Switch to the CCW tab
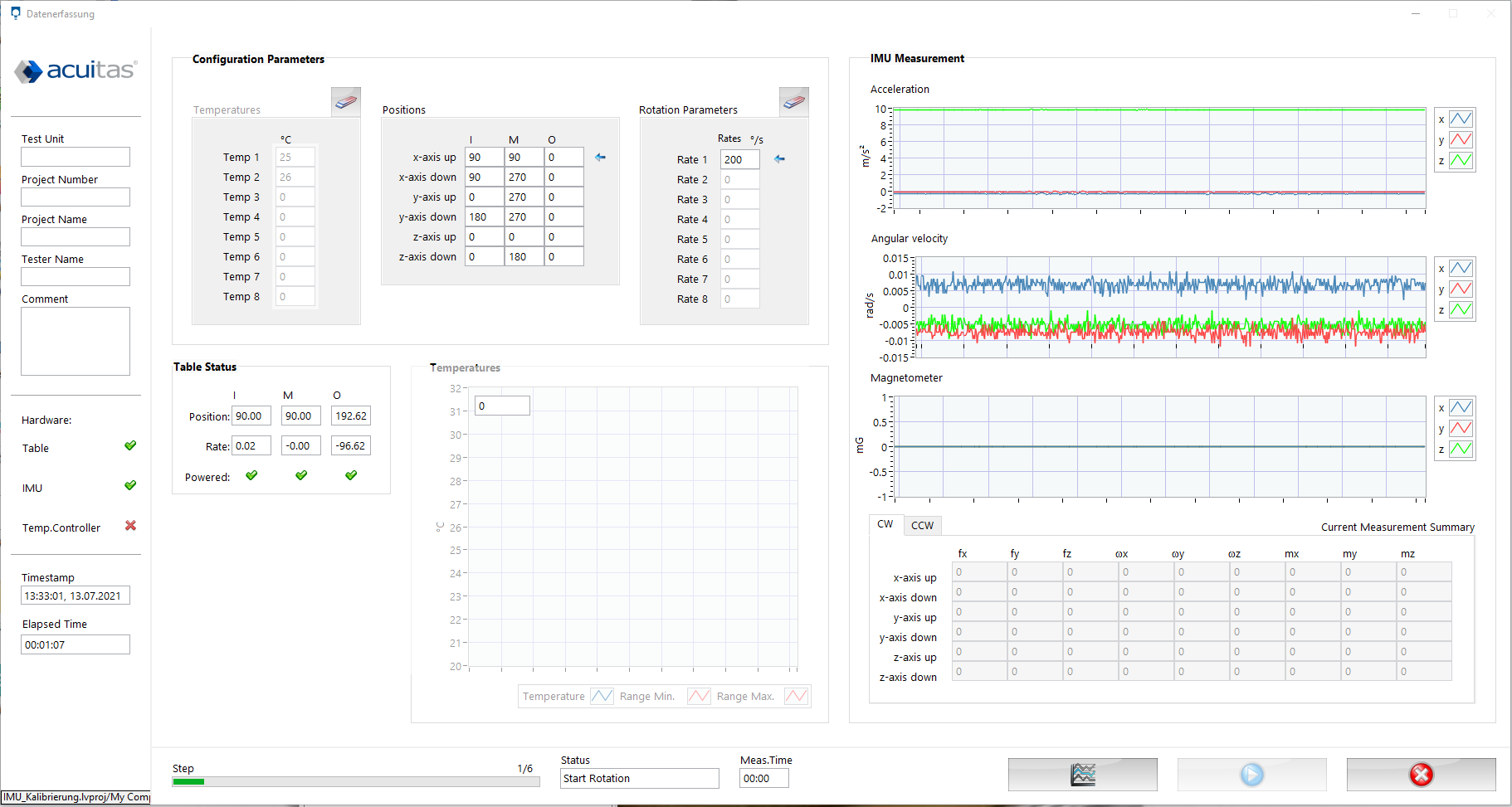Viewport: 1512px width, 807px height. coord(922,525)
